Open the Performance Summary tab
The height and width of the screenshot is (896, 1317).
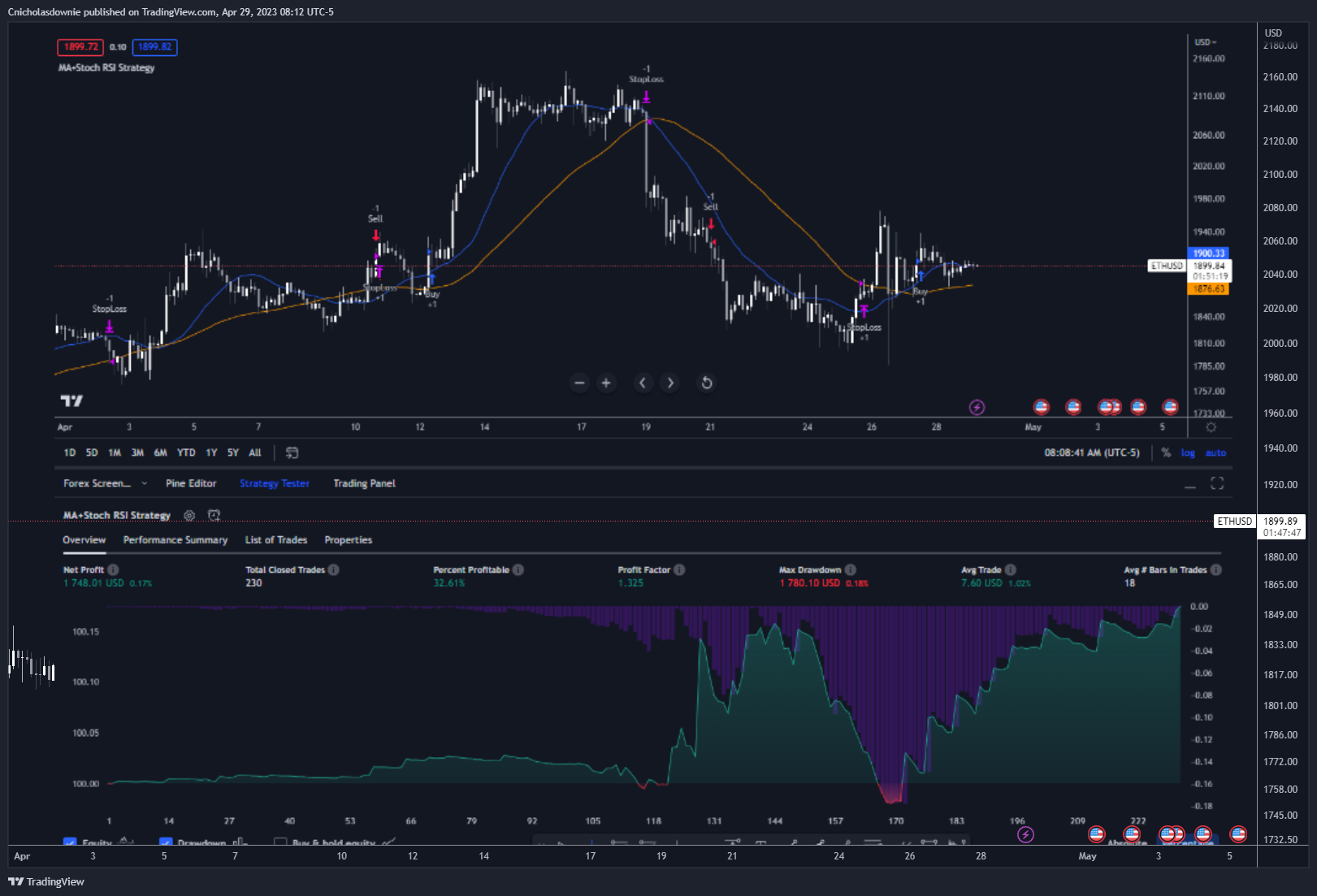[x=175, y=539]
